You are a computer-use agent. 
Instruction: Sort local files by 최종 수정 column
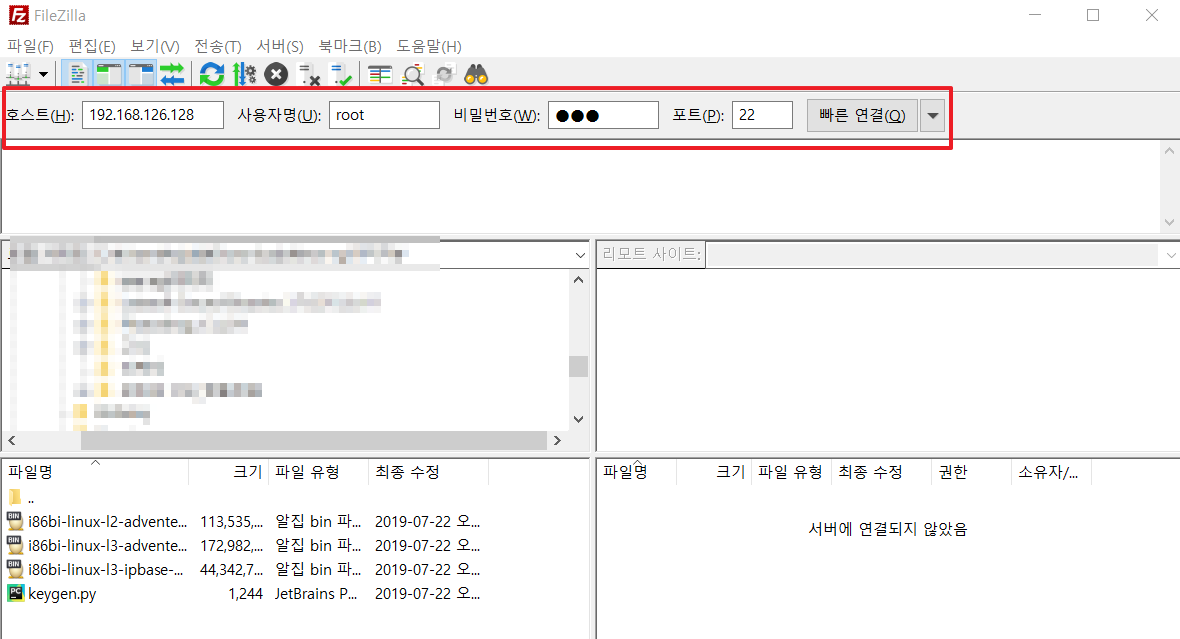[x=428, y=472]
